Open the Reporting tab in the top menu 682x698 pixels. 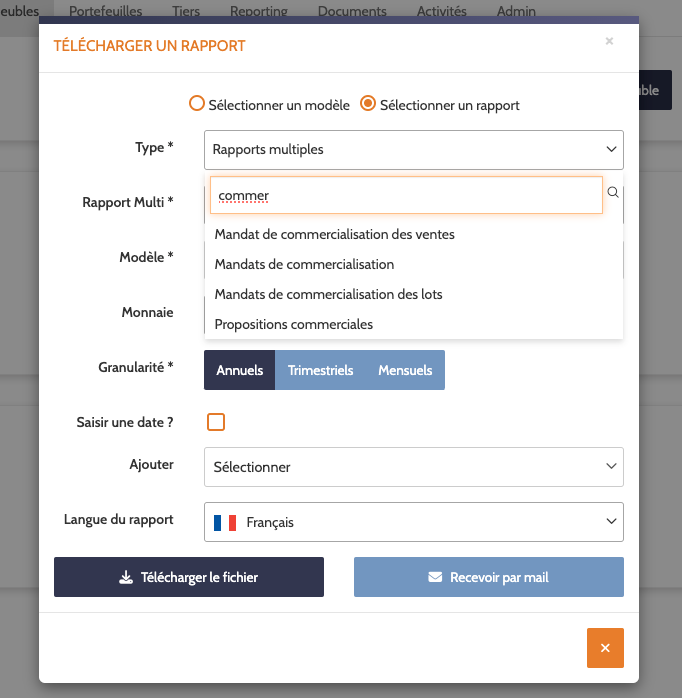click(258, 11)
